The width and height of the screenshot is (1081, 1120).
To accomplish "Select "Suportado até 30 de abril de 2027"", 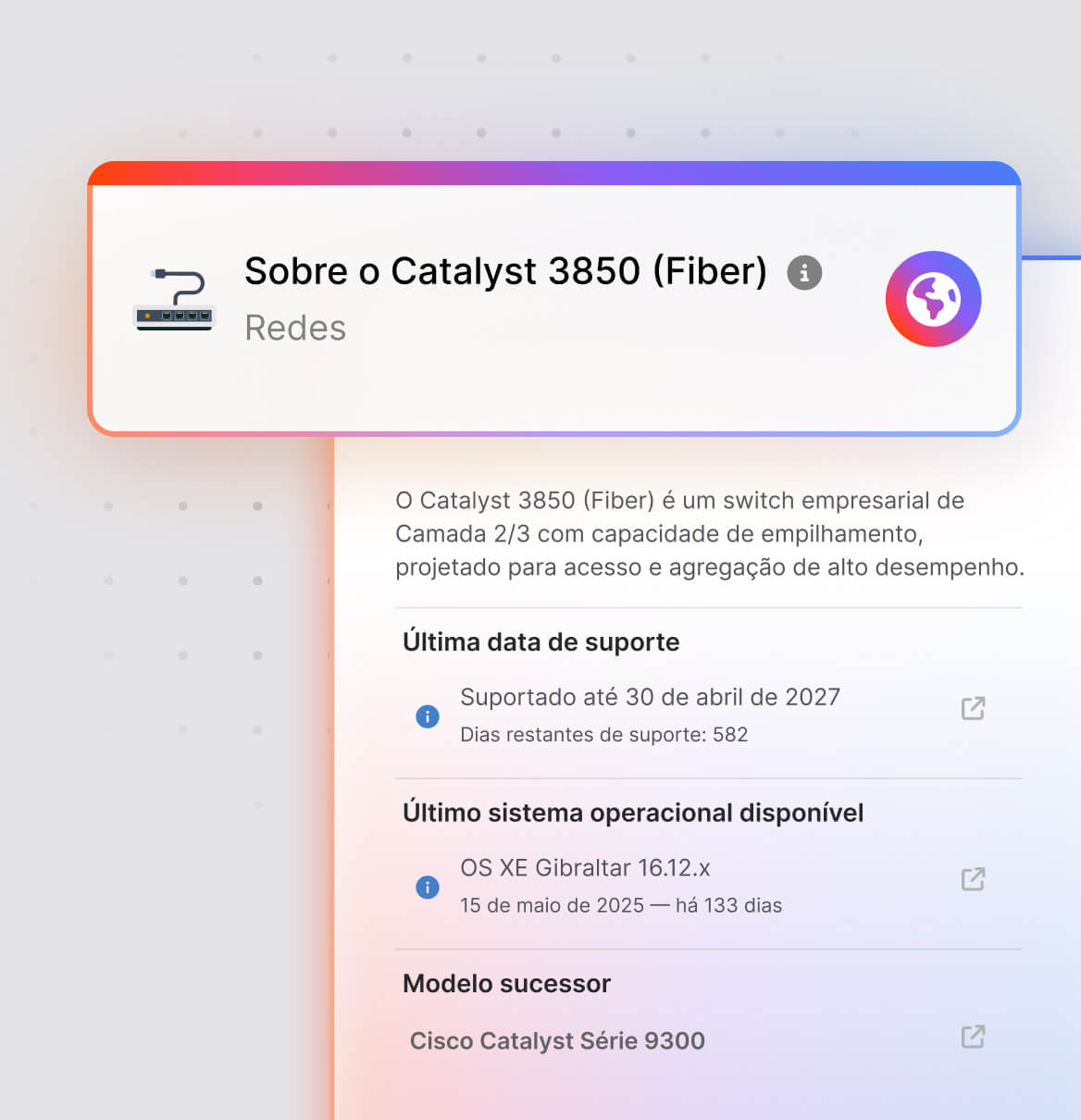I will pyautogui.click(x=650, y=697).
